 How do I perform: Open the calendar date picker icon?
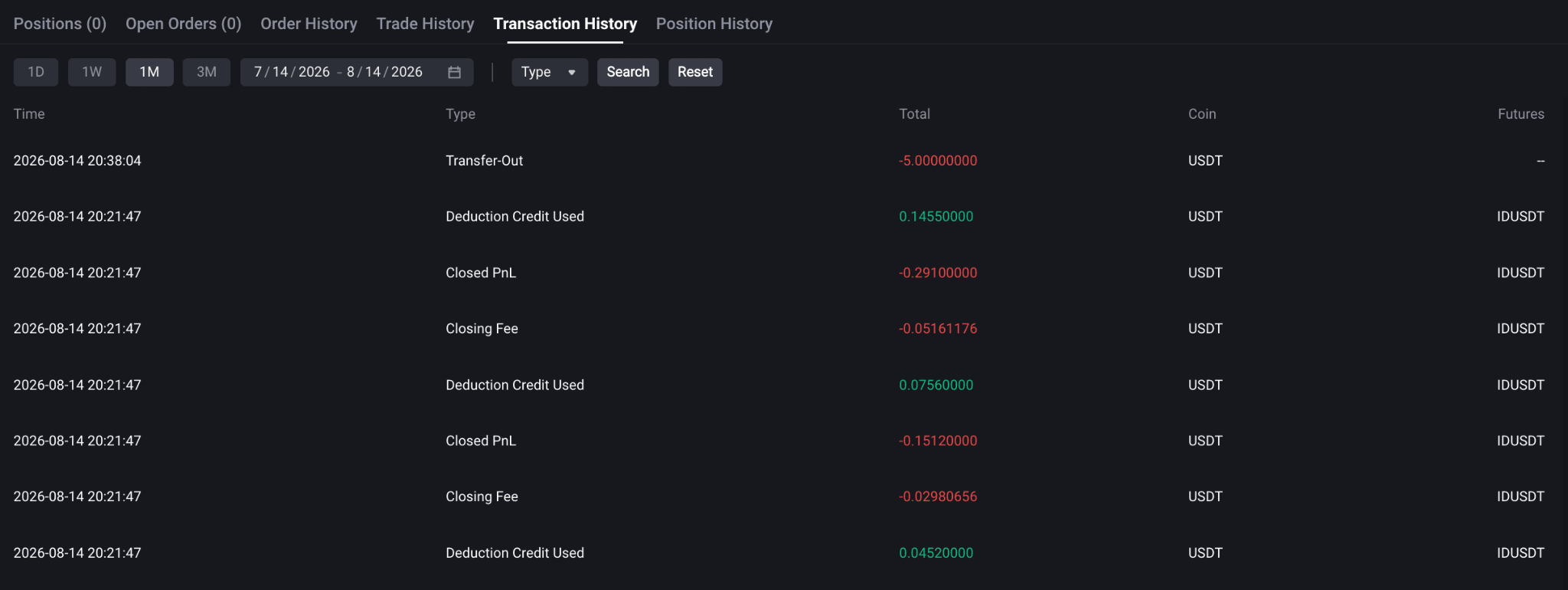tap(454, 72)
